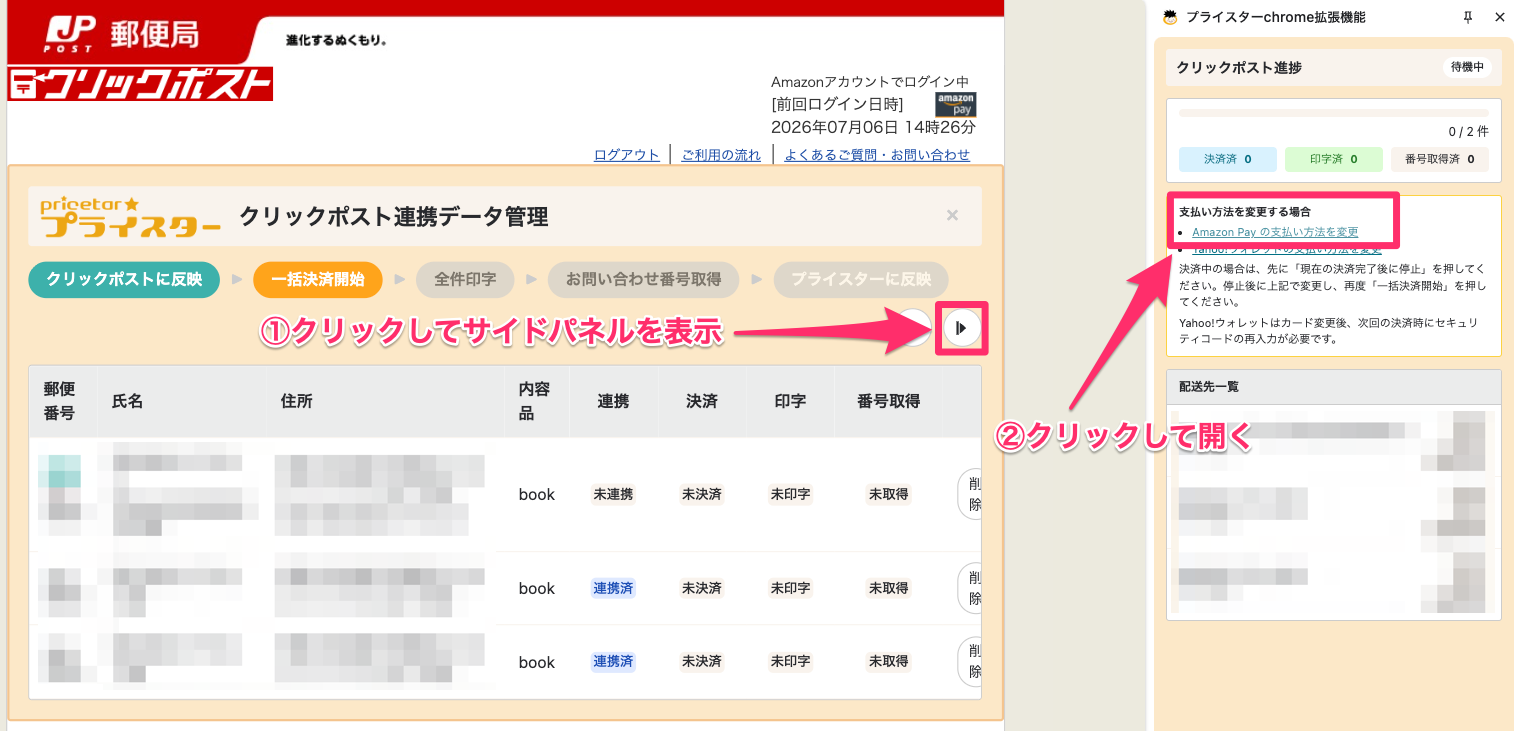Click the 連携 column header
The height and width of the screenshot is (731, 1518).
[613, 401]
